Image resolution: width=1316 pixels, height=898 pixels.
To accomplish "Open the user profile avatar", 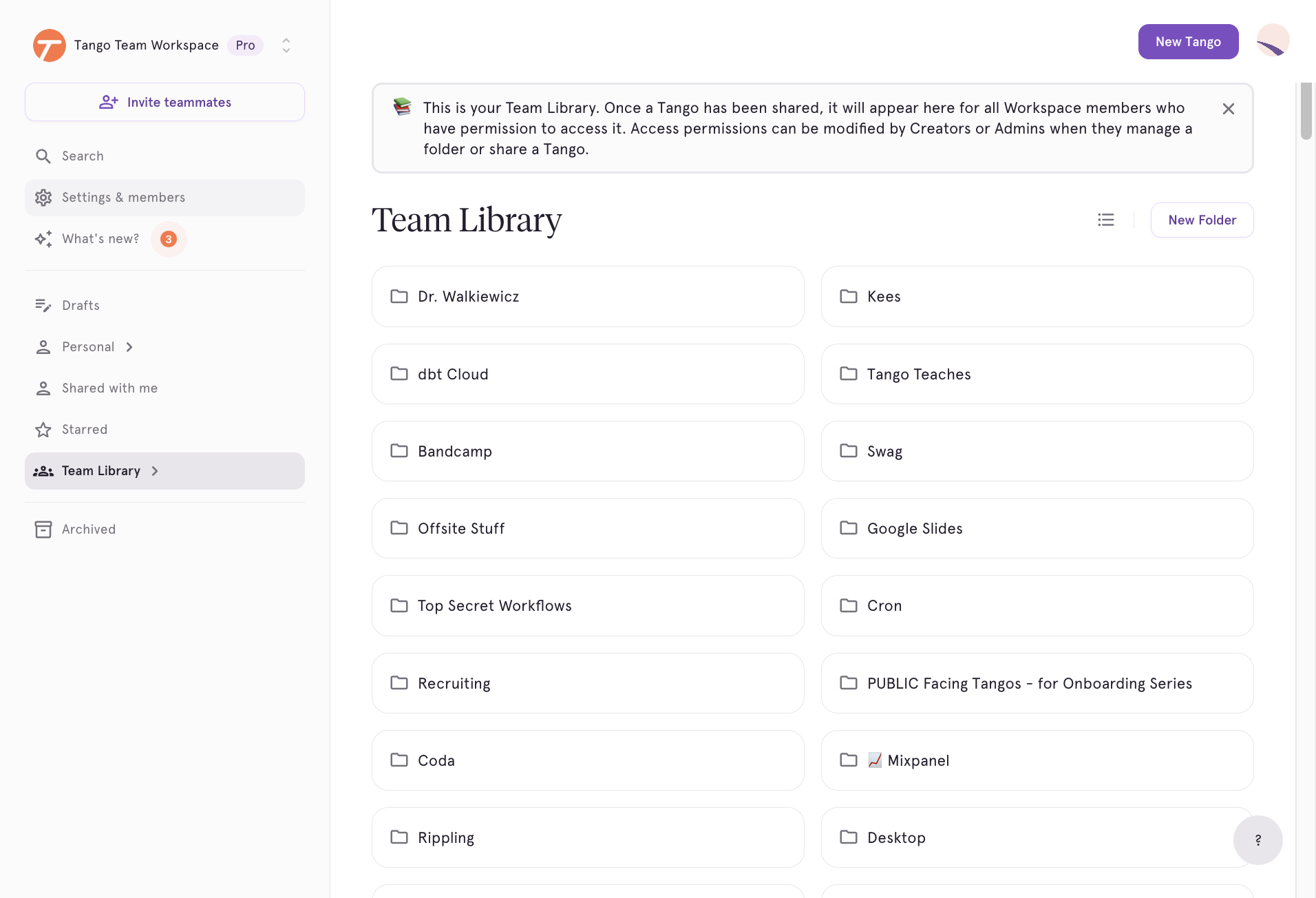I will coord(1273,41).
